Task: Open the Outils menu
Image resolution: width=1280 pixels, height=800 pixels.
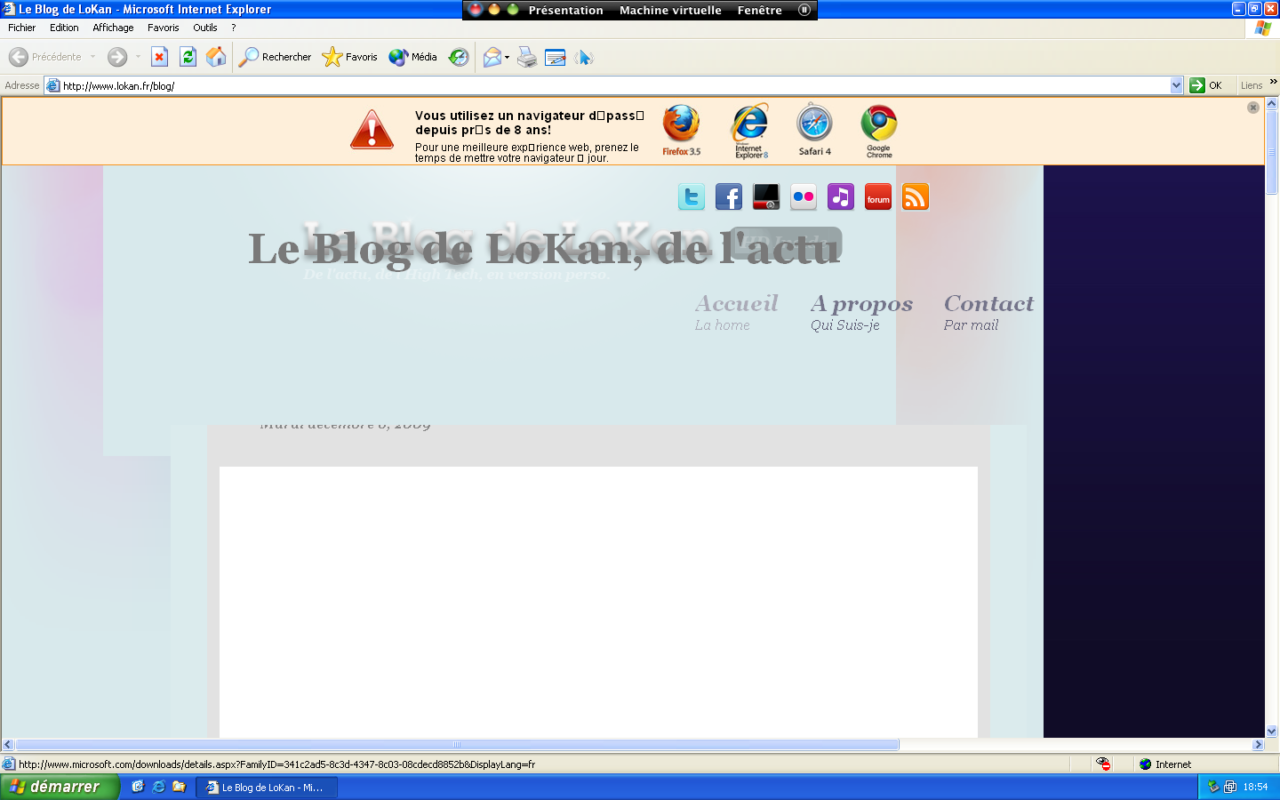Action: click(205, 28)
